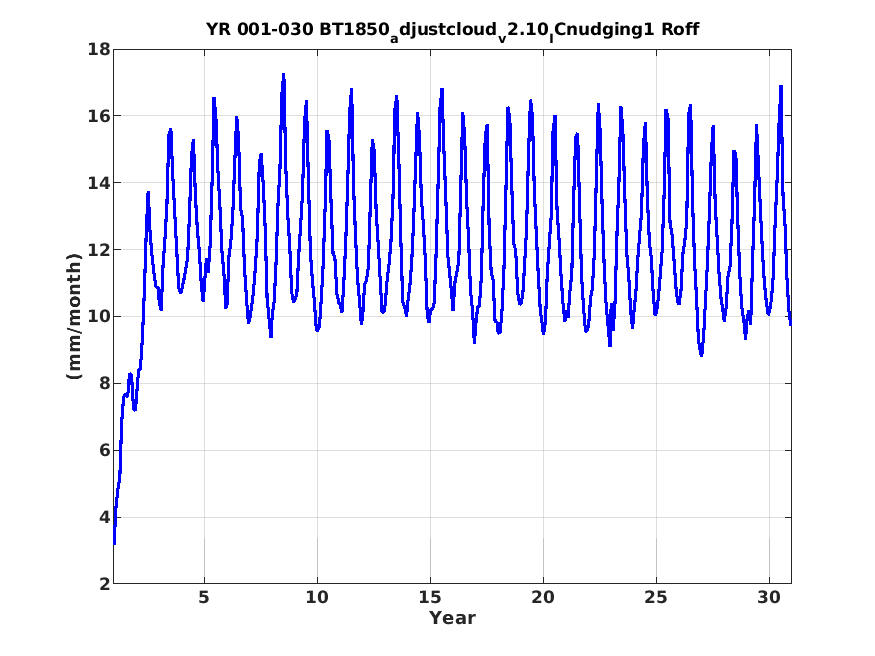
Task: Click the y-axis tick label '8'
Action: 105,384
